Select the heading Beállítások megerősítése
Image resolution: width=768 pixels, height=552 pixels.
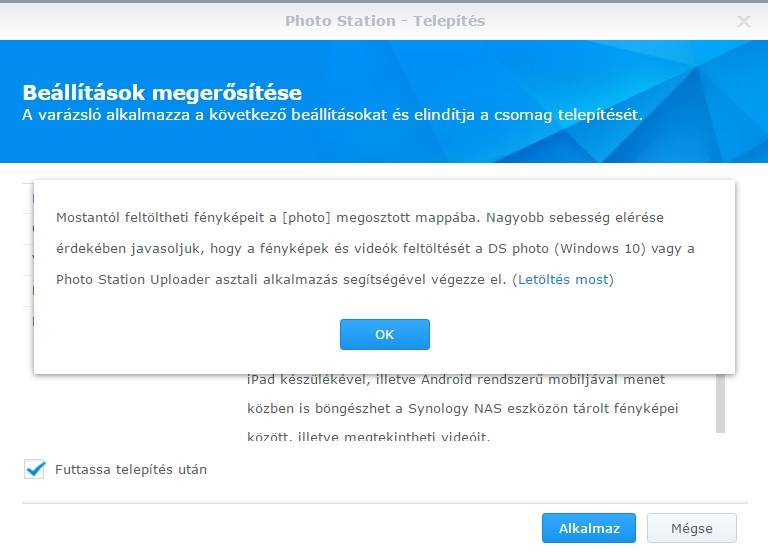(x=162, y=93)
